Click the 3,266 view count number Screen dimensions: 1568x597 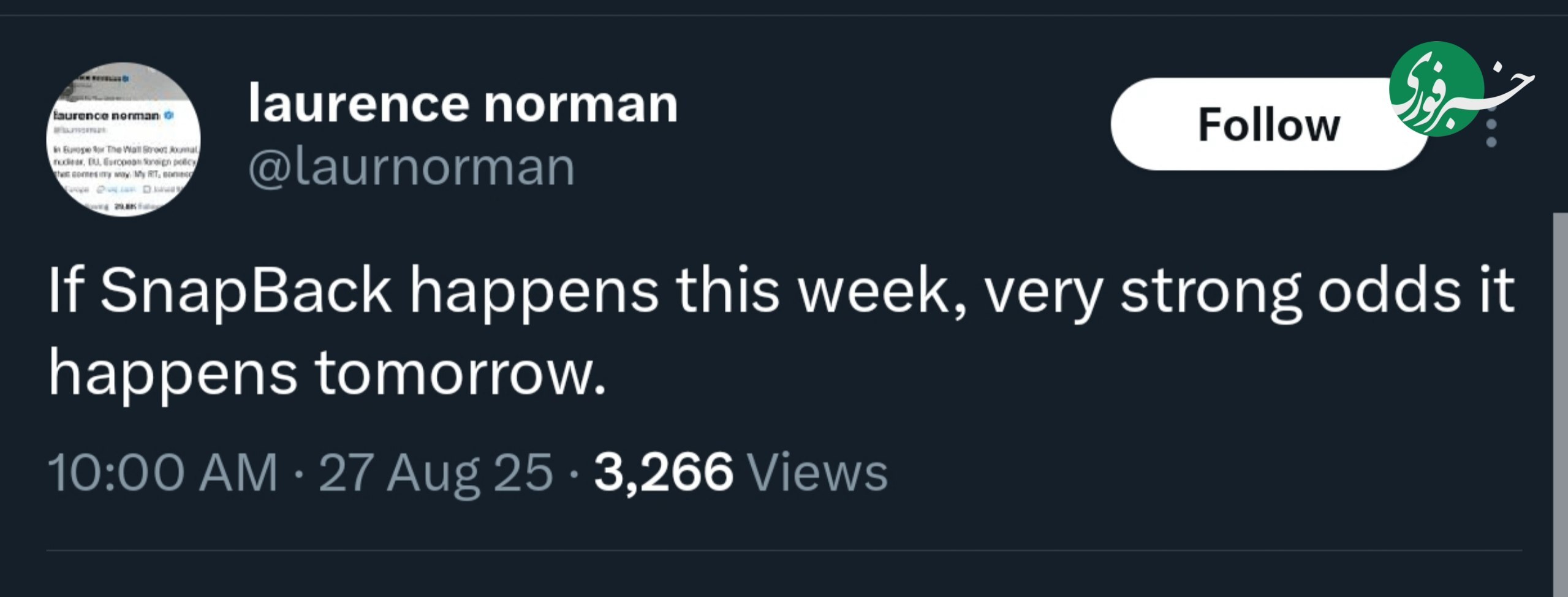click(x=663, y=472)
